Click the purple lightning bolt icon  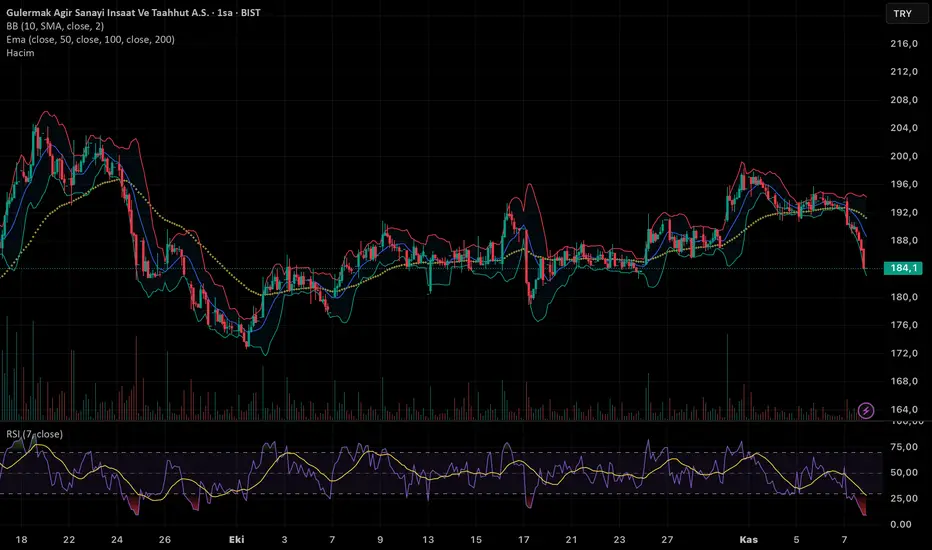click(x=866, y=410)
